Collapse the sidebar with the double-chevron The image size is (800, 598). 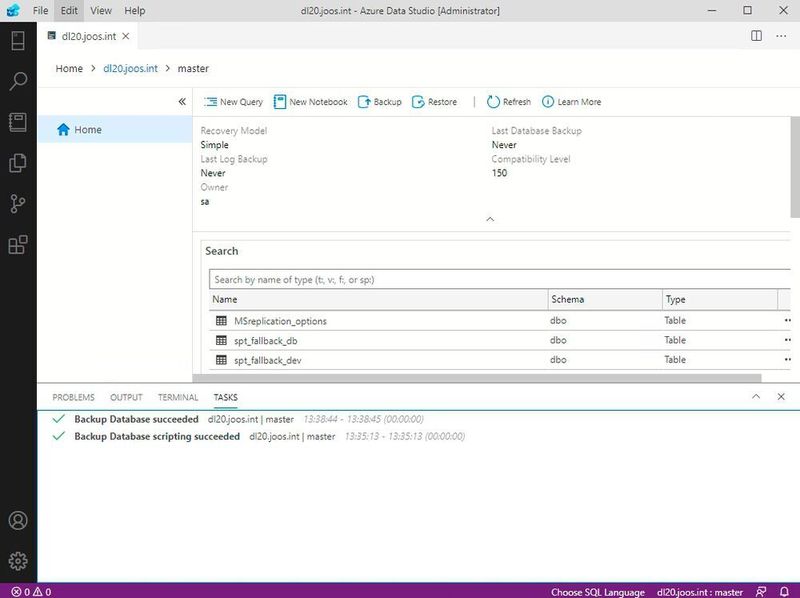tap(182, 101)
